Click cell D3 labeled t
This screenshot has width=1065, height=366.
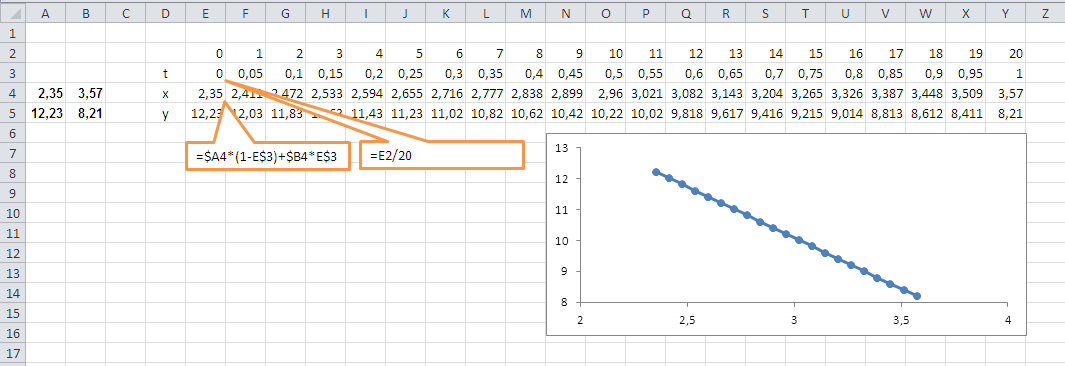pos(166,73)
